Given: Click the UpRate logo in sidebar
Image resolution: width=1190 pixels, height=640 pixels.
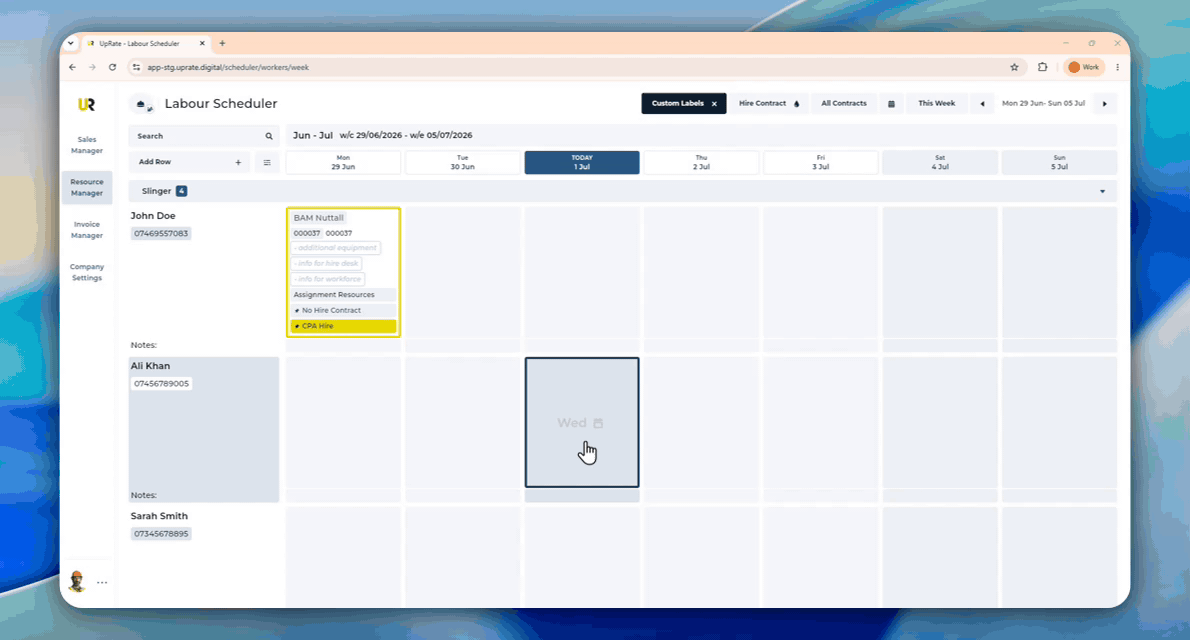Looking at the screenshot, I should point(87,105).
